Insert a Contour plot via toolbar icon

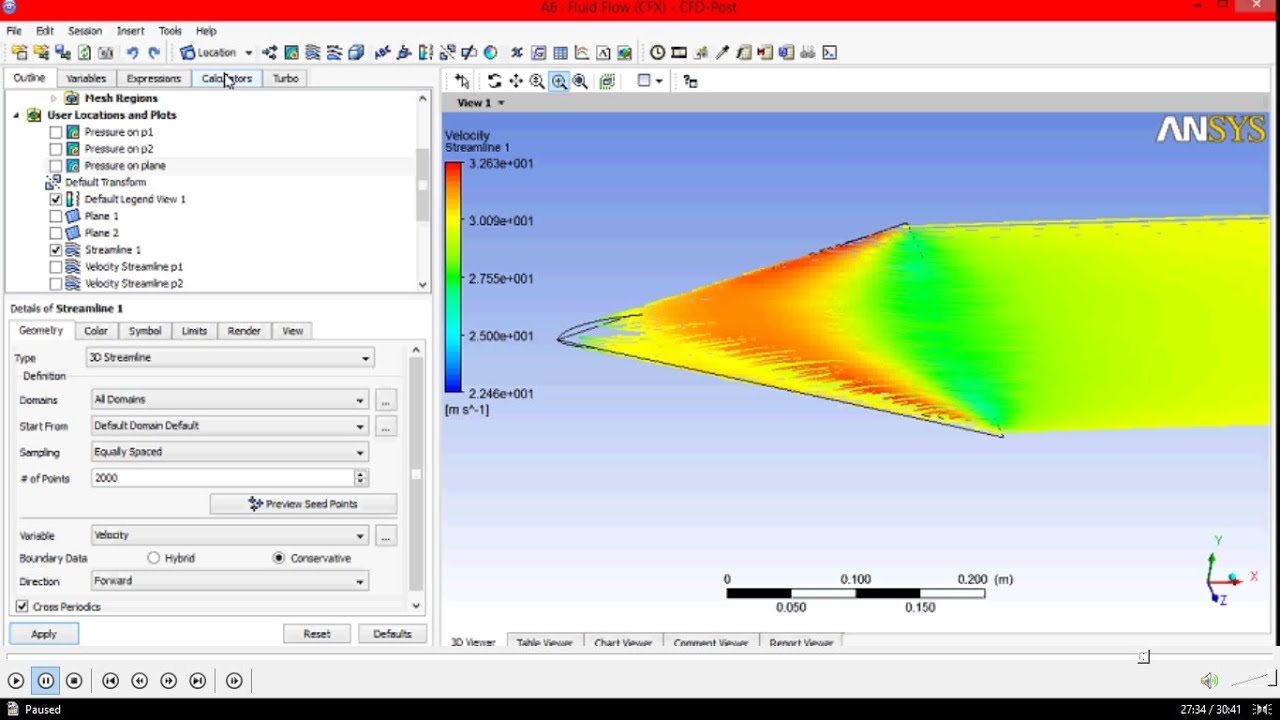coord(291,52)
